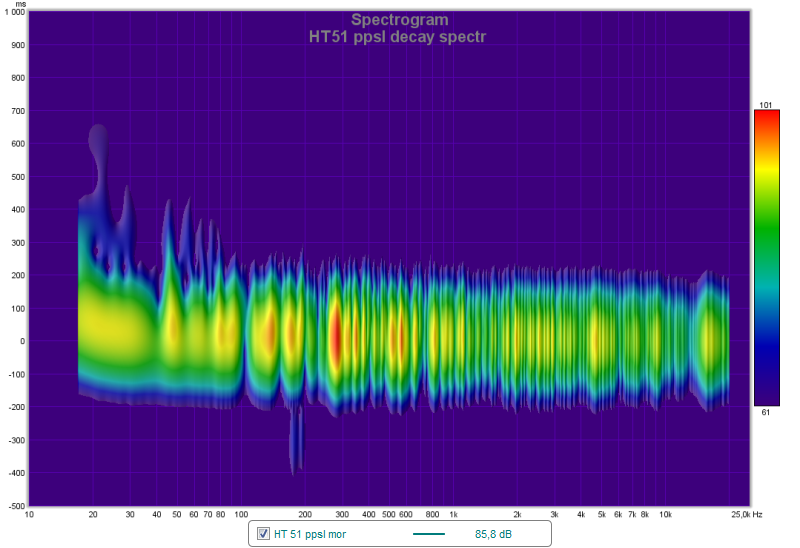Click the 50 frequency axis label
The height and width of the screenshot is (548, 800).
click(x=177, y=514)
